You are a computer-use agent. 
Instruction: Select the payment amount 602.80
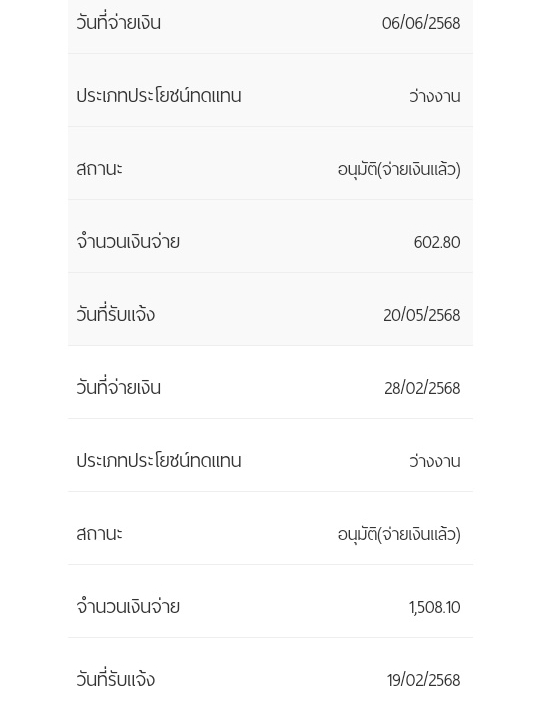click(437, 242)
